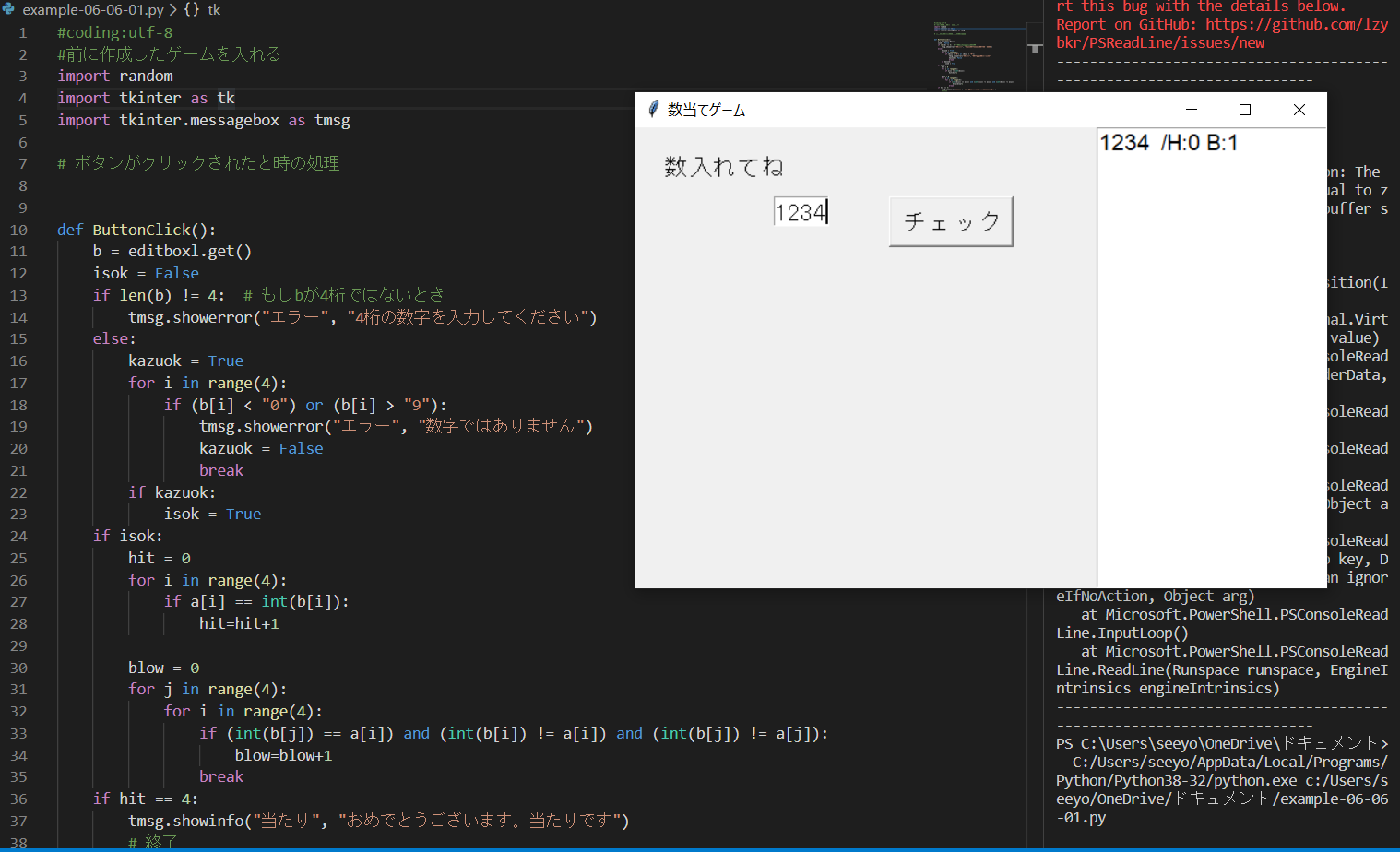The width and height of the screenshot is (1400, 852).
Task: Click the 'blow=blow+1' statement
Action: tap(284, 755)
